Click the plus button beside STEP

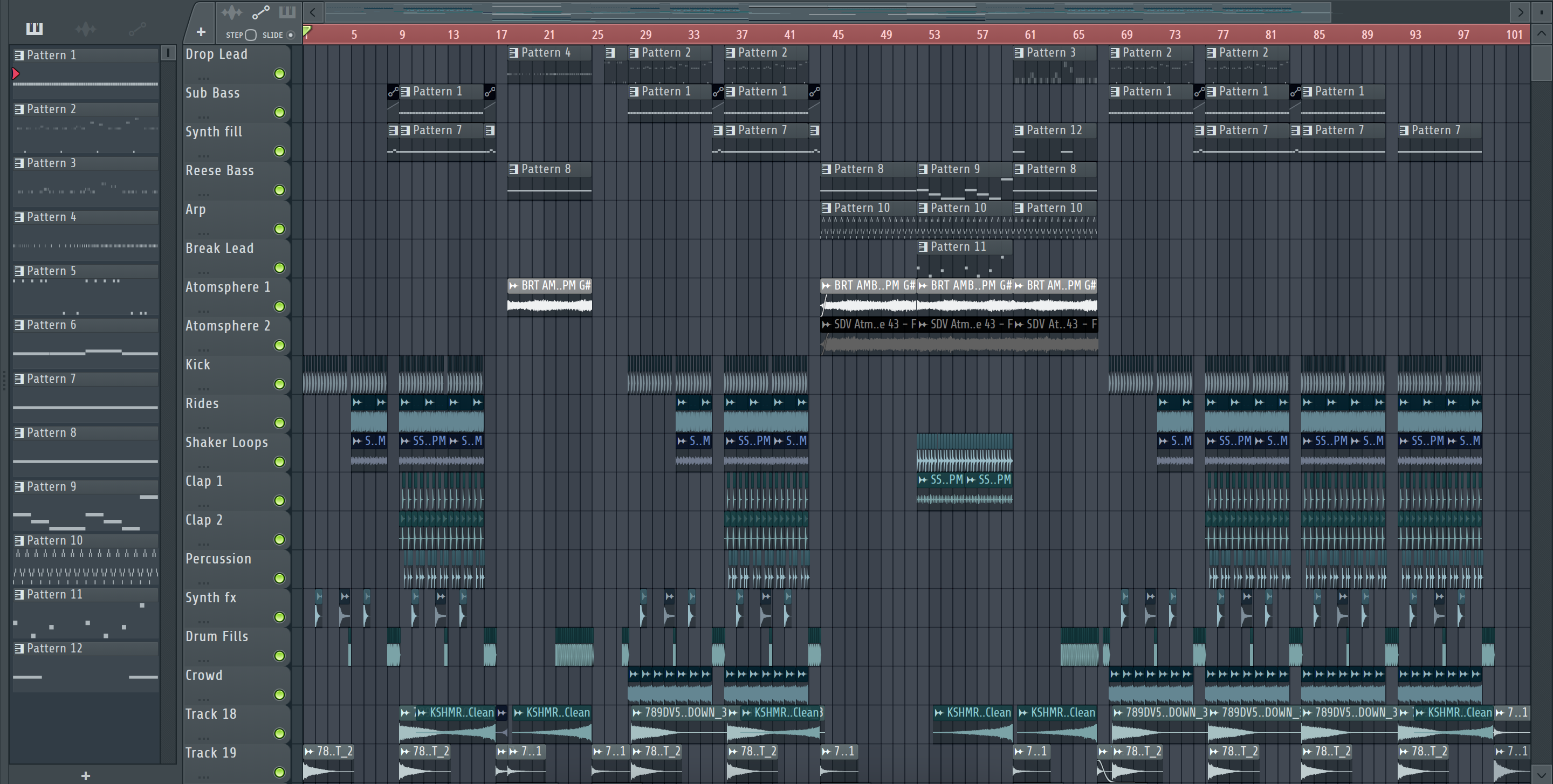point(201,31)
